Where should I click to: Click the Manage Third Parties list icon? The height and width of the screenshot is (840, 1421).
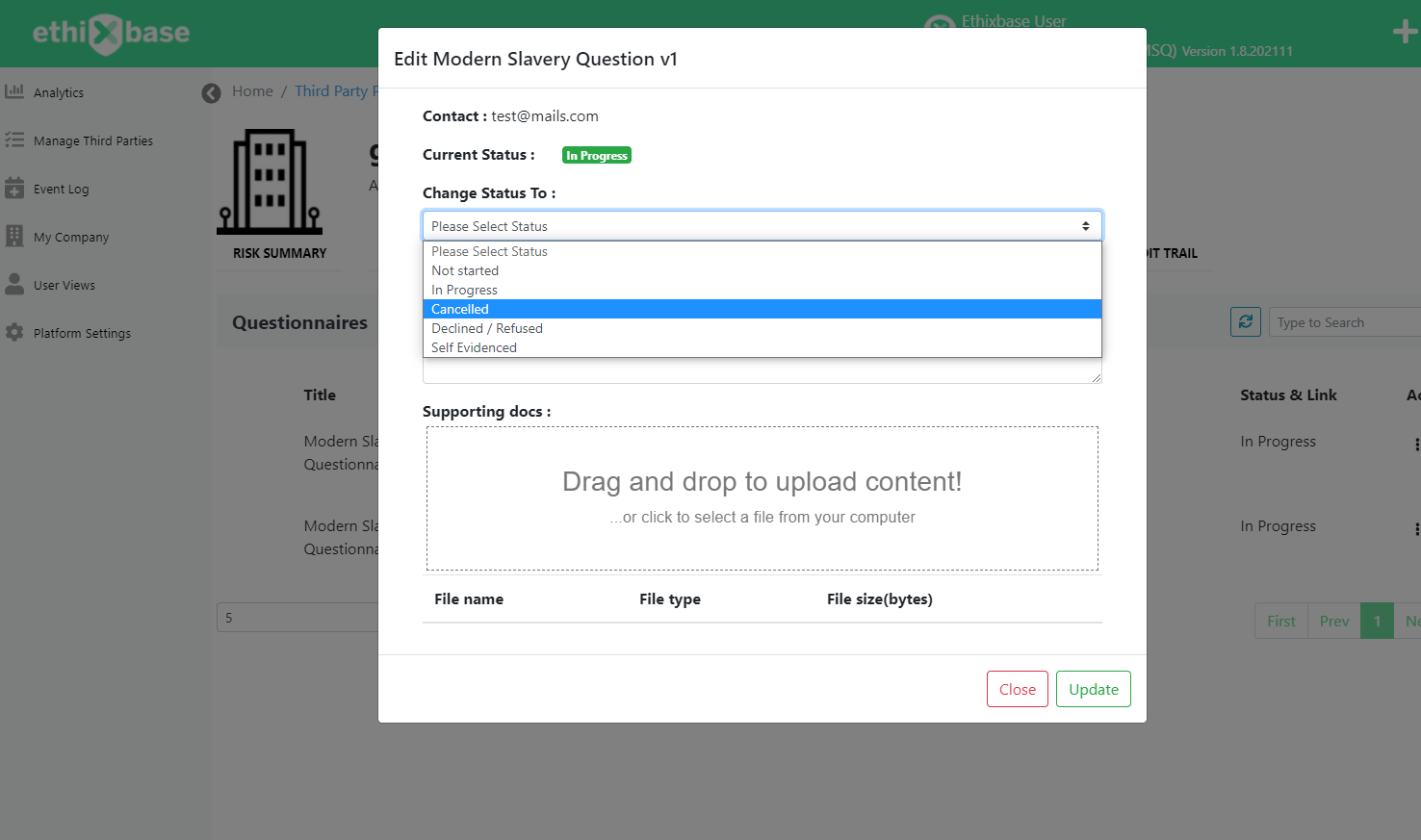[14, 140]
